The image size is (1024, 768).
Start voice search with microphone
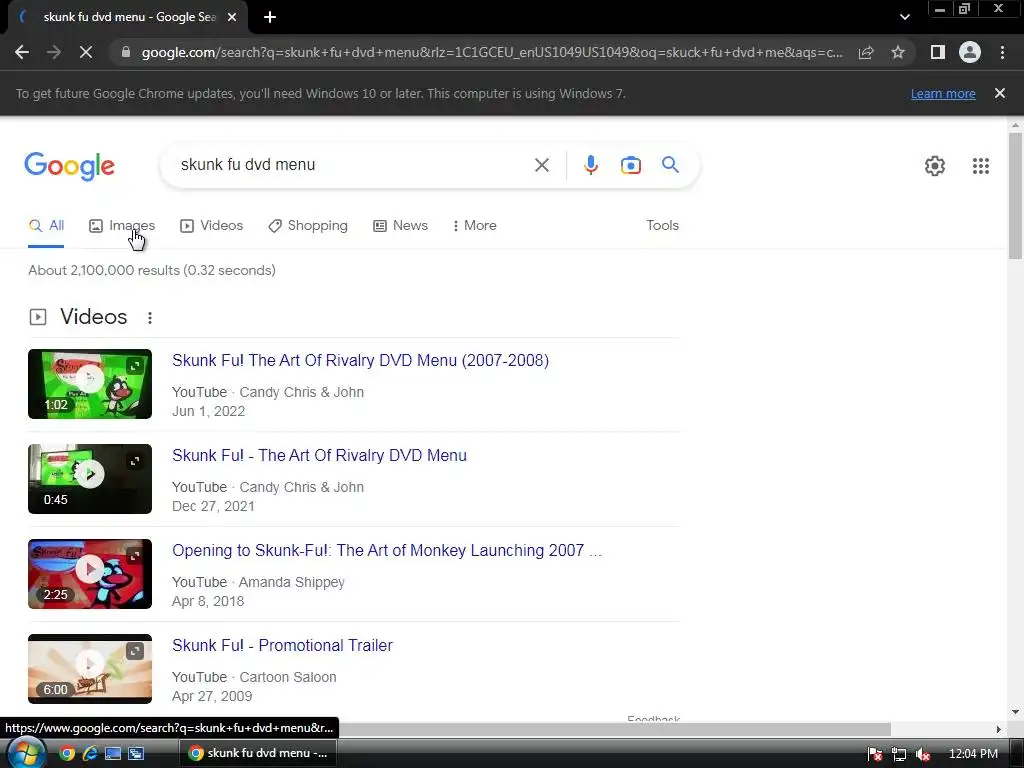tap(590, 165)
